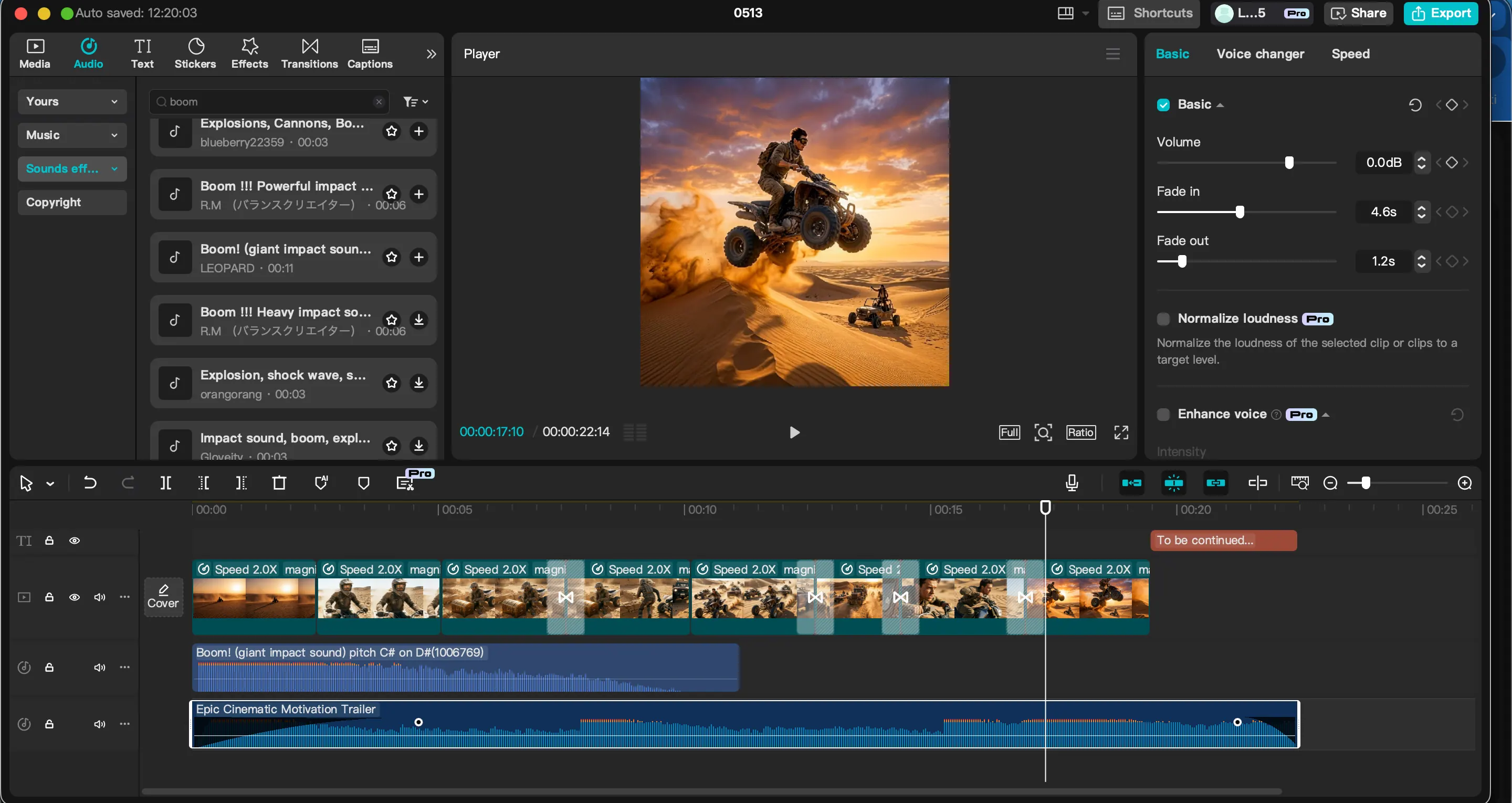The image size is (1512, 803).
Task: Click the delete-left trim icon
Action: click(204, 483)
